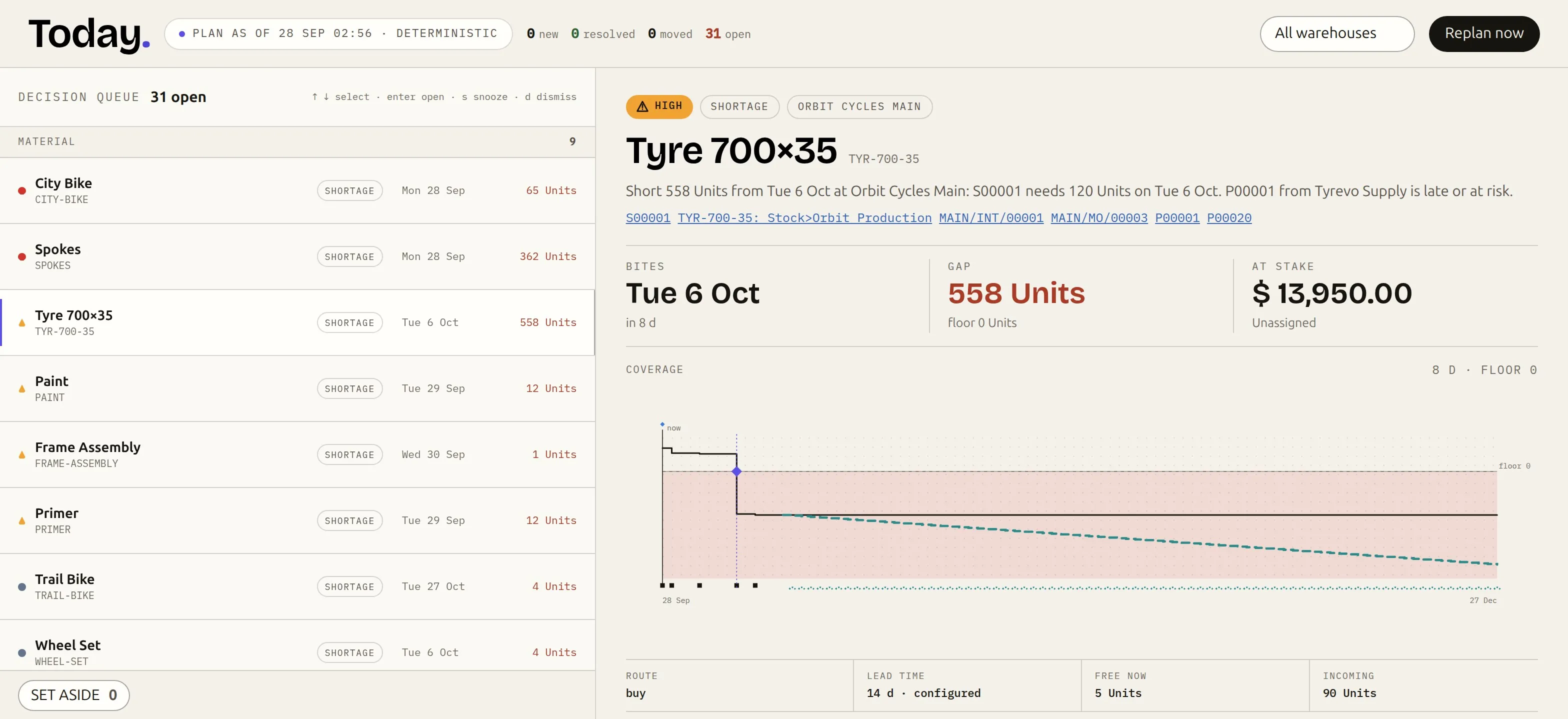Click amber triangle beside Frame Assembly
This screenshot has height=719, width=1568.
point(22,455)
